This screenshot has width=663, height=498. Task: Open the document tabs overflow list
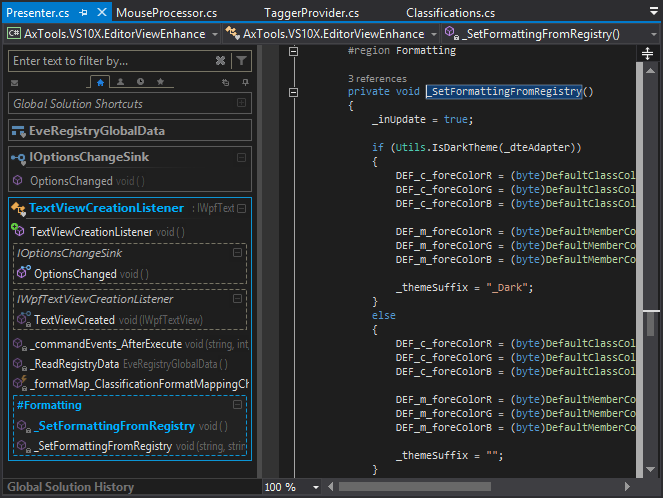pos(654,11)
